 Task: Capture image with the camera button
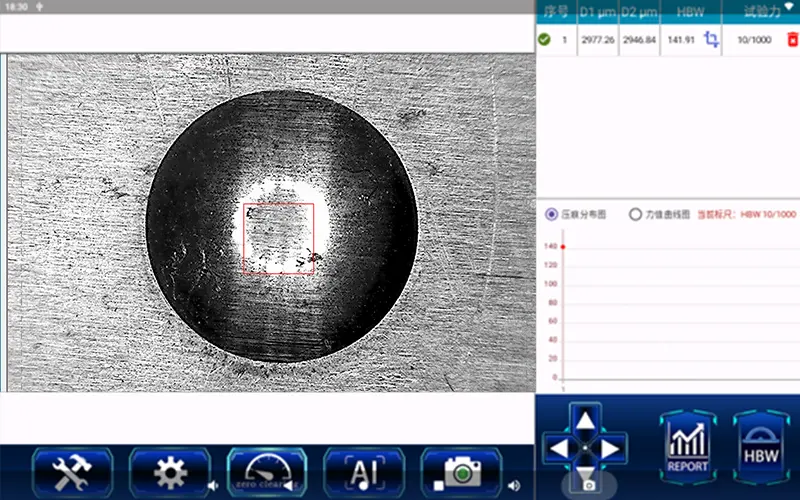(460, 472)
